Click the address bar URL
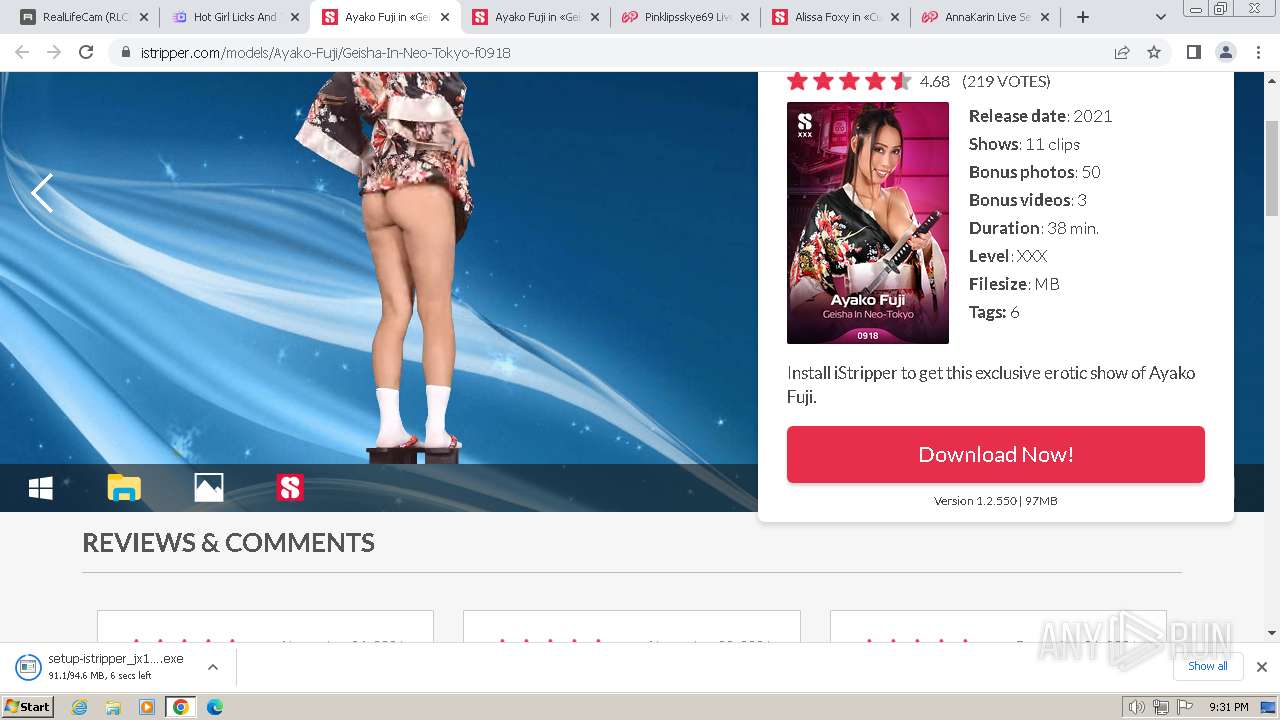Viewport: 1280px width, 720px height. (x=326, y=52)
